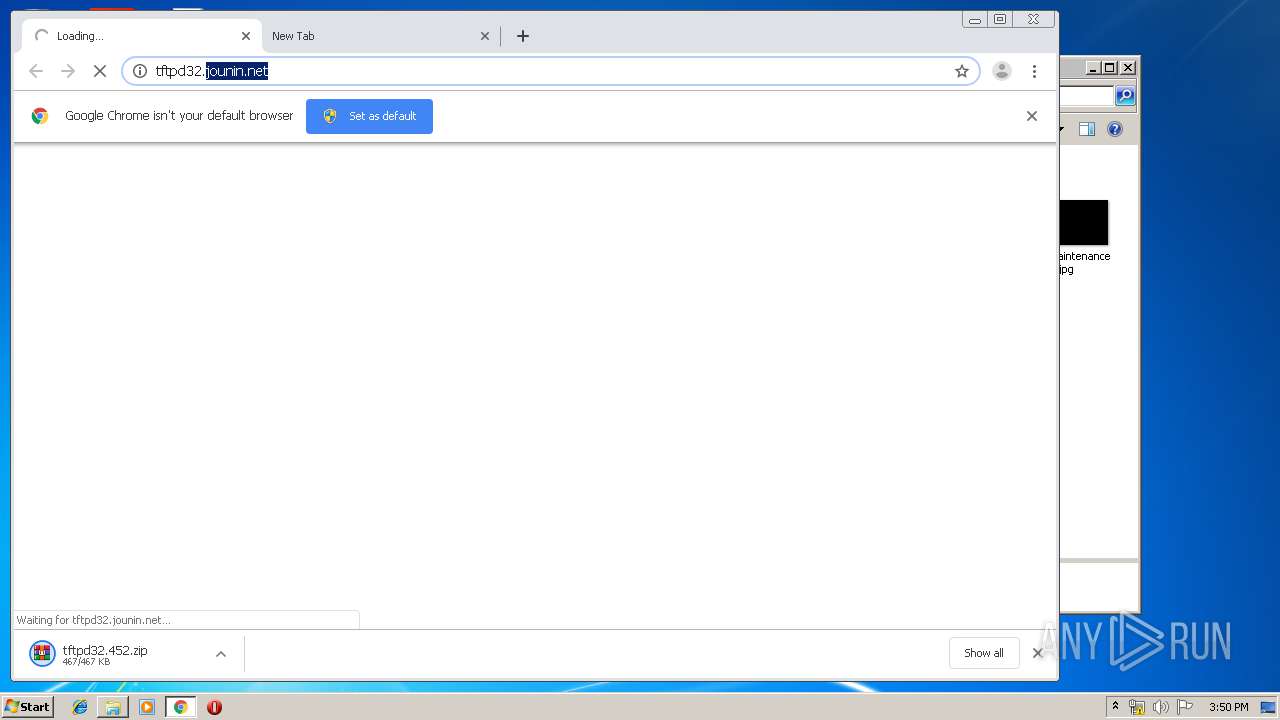The height and width of the screenshot is (720, 1280).
Task: Click search button in background Explorer window
Action: tap(1125, 96)
